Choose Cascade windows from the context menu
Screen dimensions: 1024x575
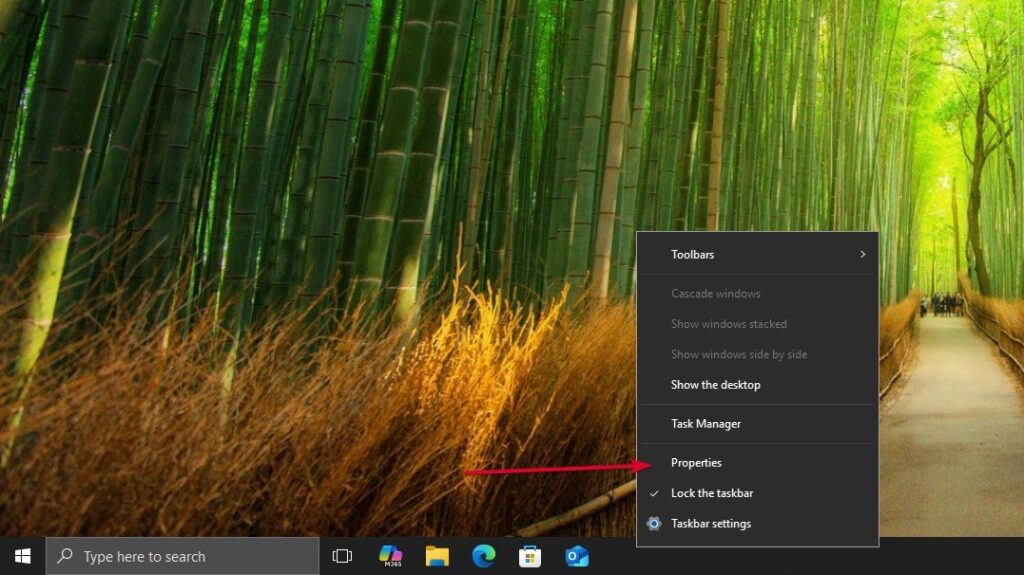(x=715, y=294)
